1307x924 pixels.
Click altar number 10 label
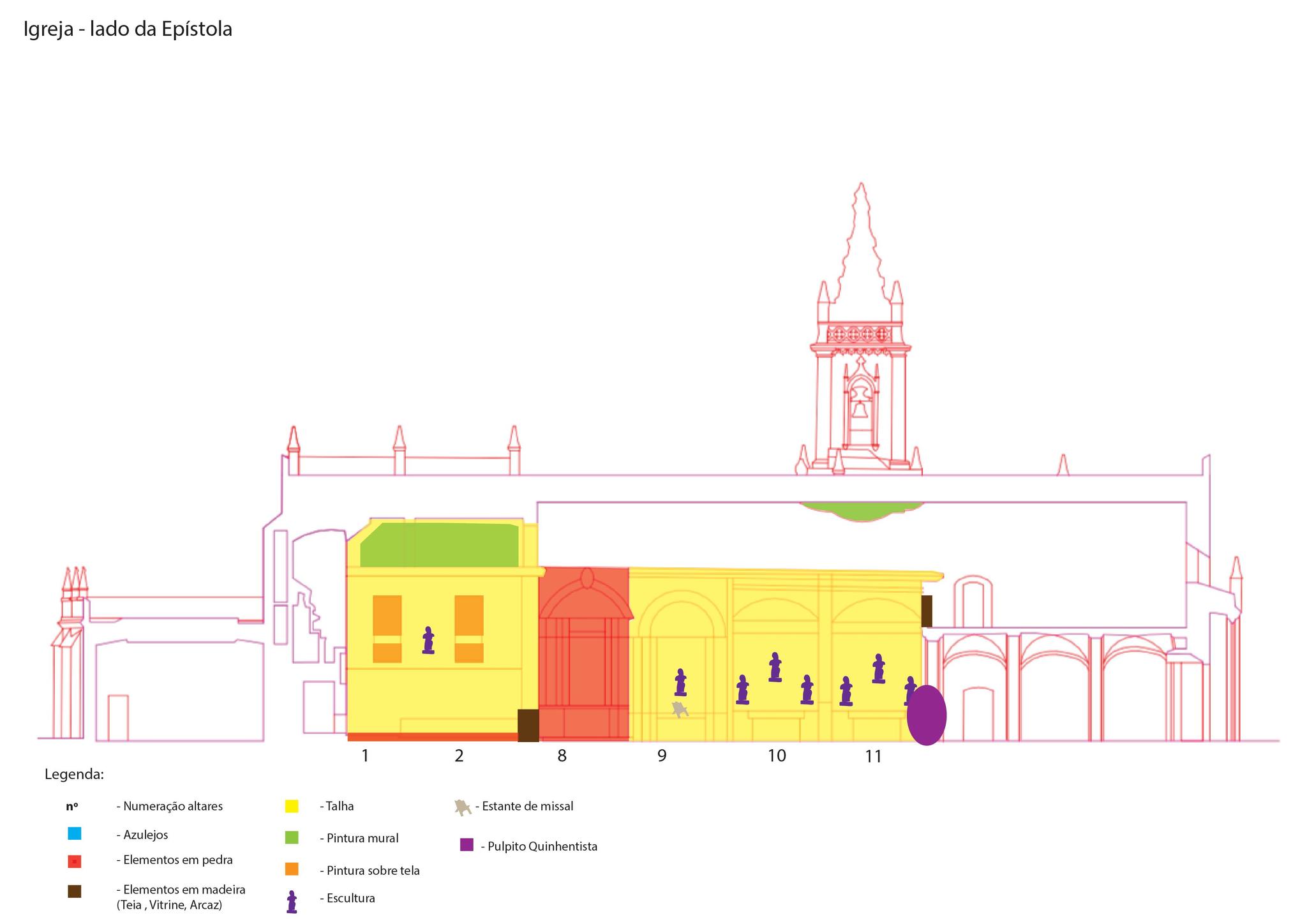pos(777,756)
